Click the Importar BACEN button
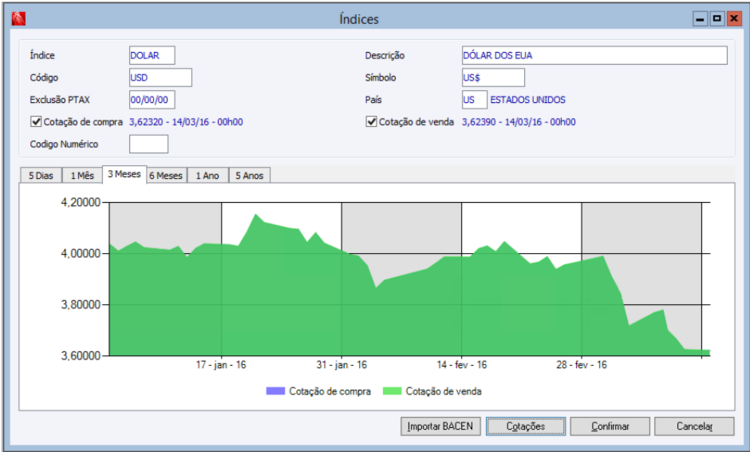750x452 pixels. click(440, 426)
